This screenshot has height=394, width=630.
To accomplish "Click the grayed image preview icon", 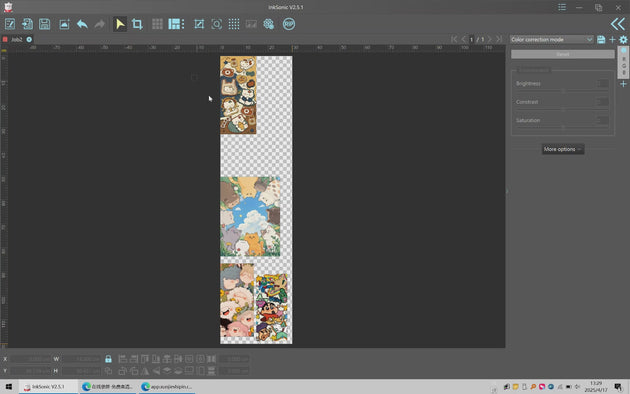I will (x=251, y=24).
